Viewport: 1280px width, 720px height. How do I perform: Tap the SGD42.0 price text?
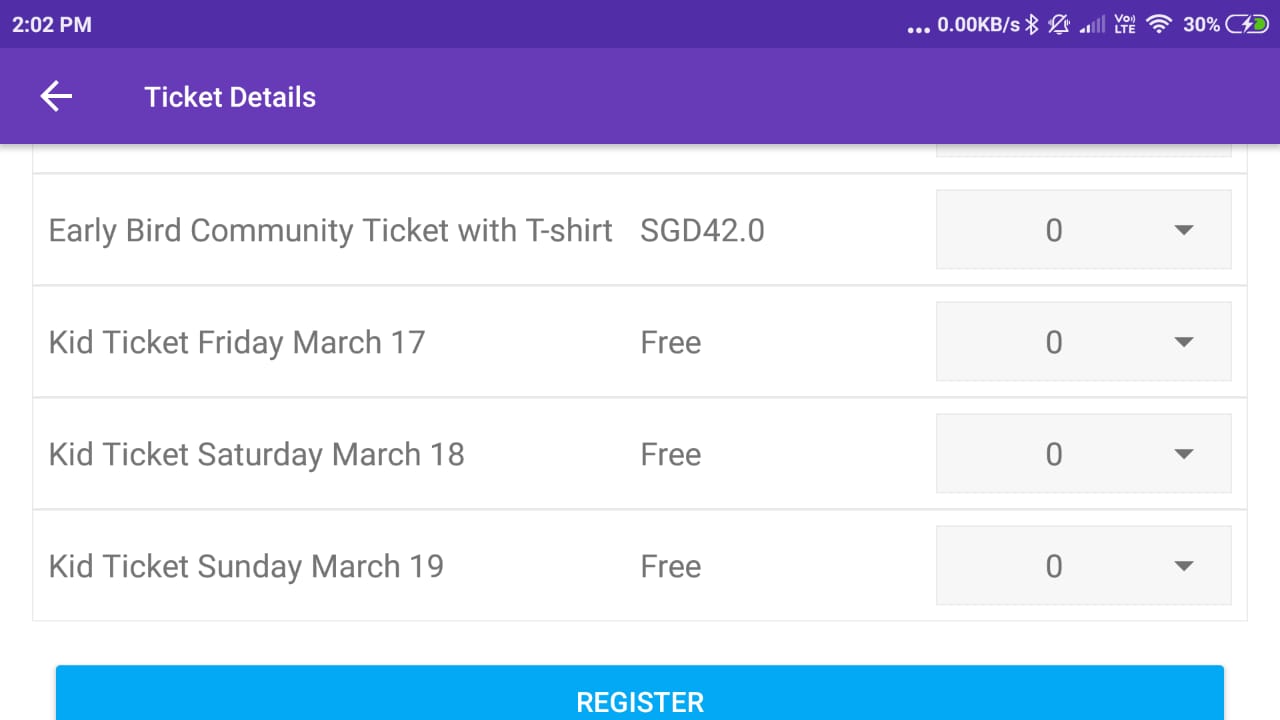(702, 230)
